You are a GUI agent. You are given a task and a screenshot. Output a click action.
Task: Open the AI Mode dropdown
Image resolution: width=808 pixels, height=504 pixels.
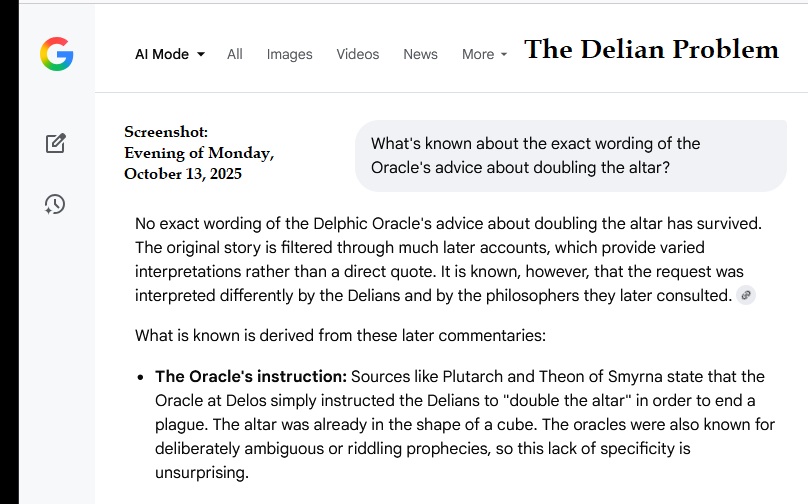[x=170, y=54]
